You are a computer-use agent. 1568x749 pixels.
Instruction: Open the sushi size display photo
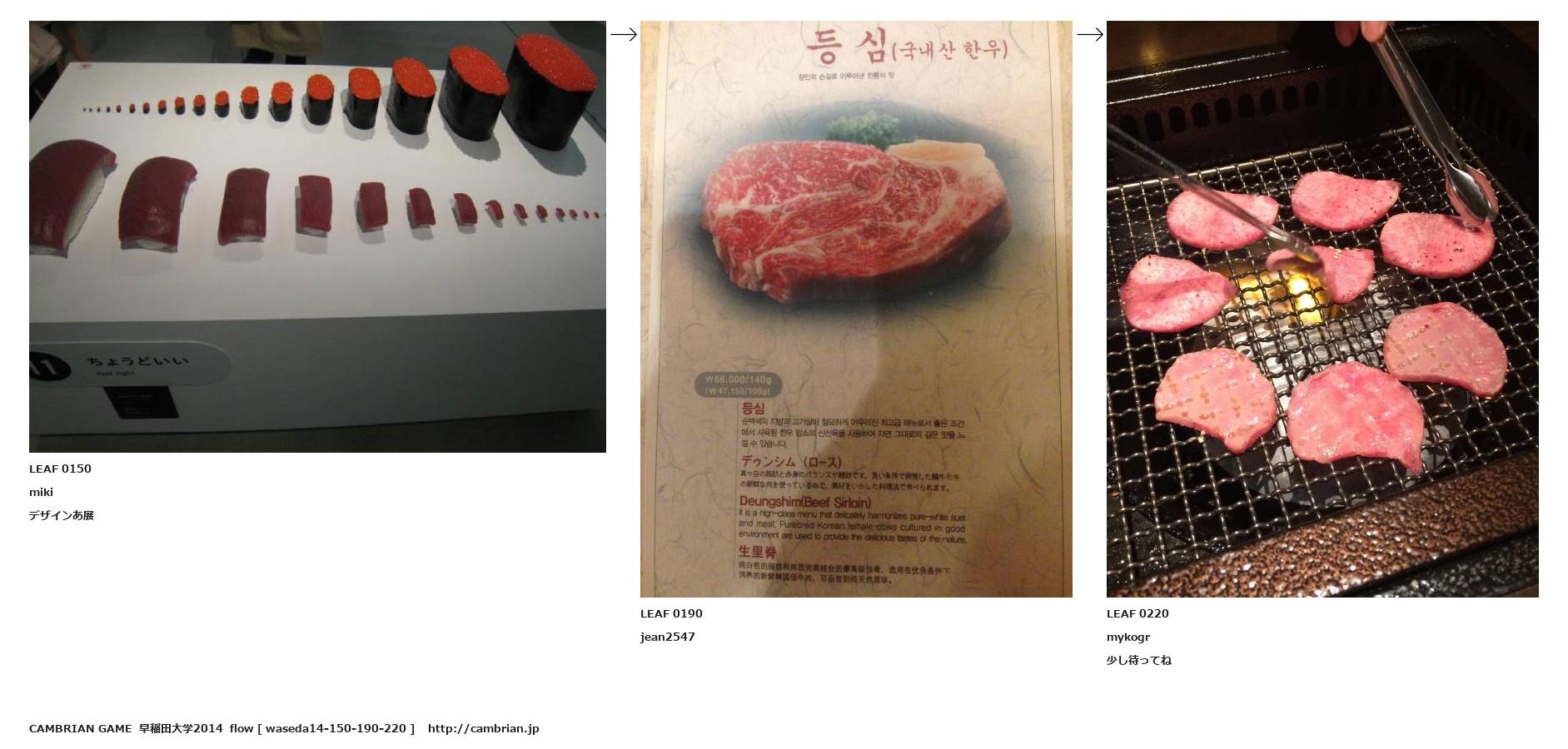pyautogui.click(x=317, y=236)
